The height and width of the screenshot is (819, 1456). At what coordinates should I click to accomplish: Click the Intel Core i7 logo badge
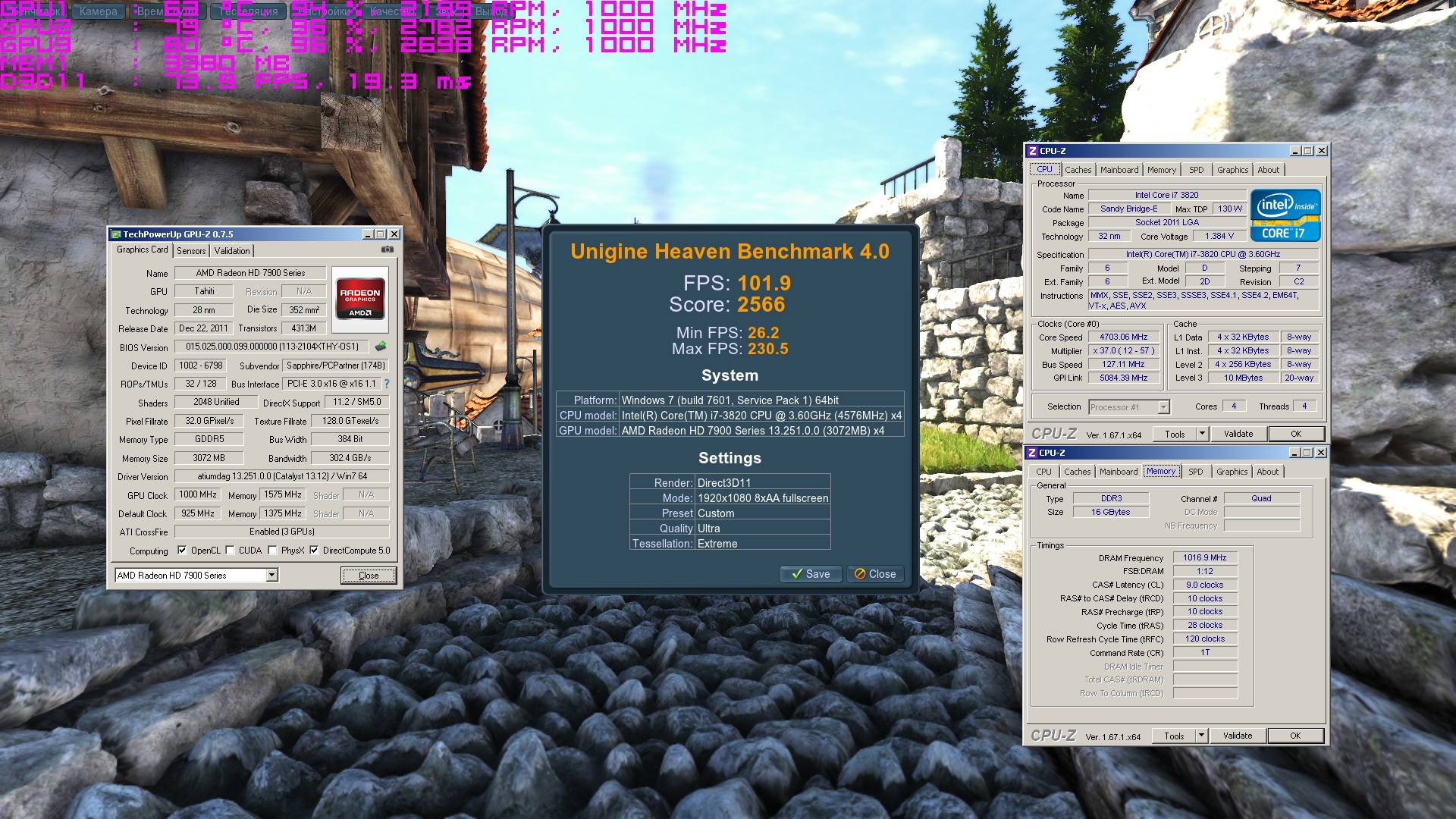1285,215
